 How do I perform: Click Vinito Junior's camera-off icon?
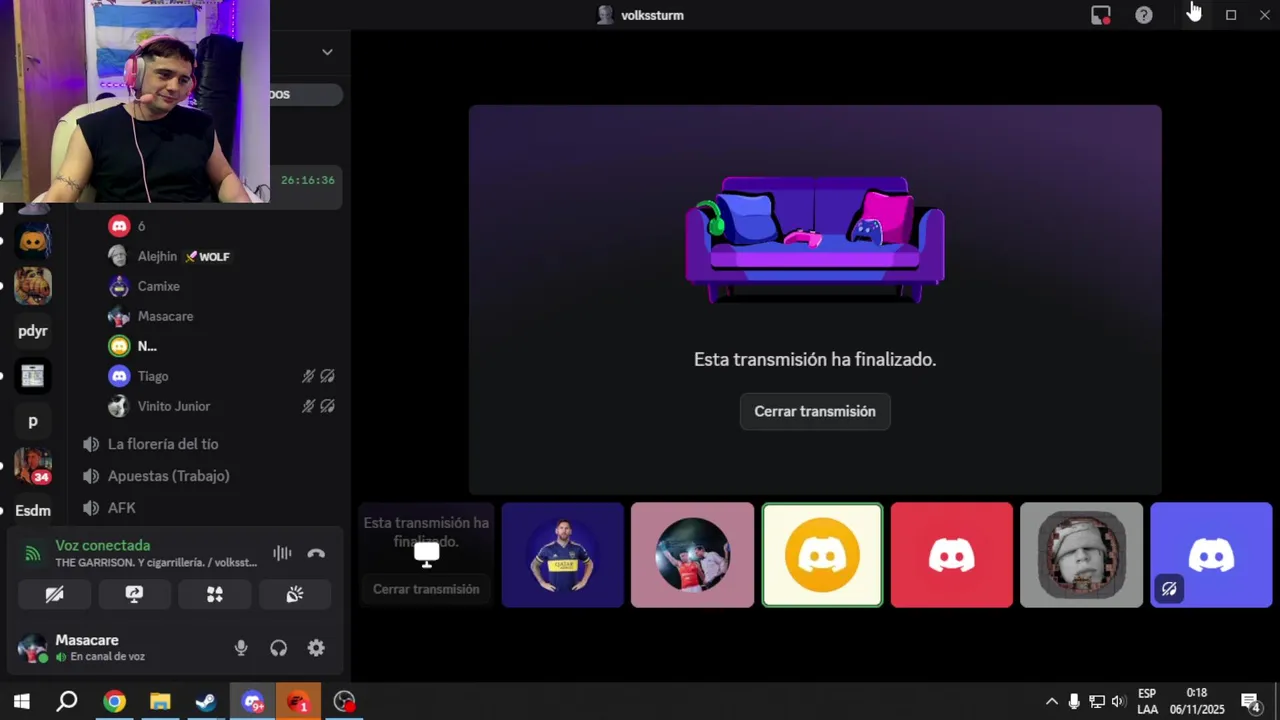[327, 406]
